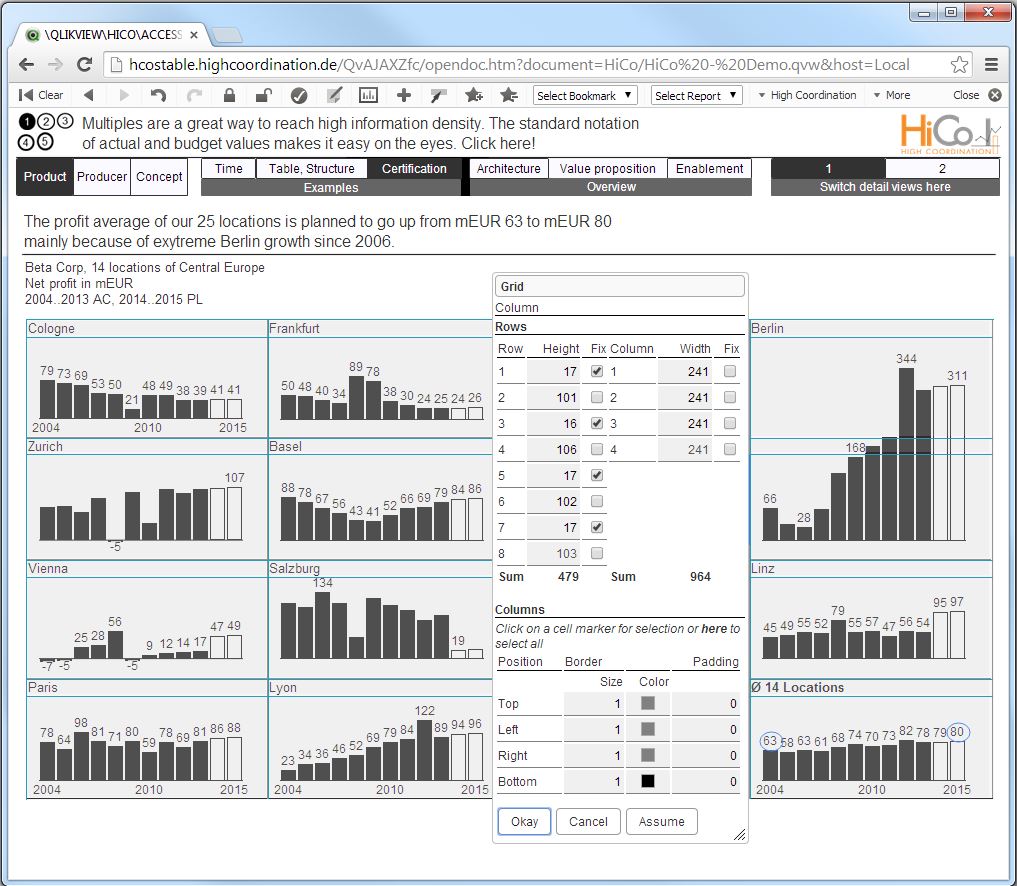Grab the dialog resize corner handle
1017x886 pixels.
point(739,835)
